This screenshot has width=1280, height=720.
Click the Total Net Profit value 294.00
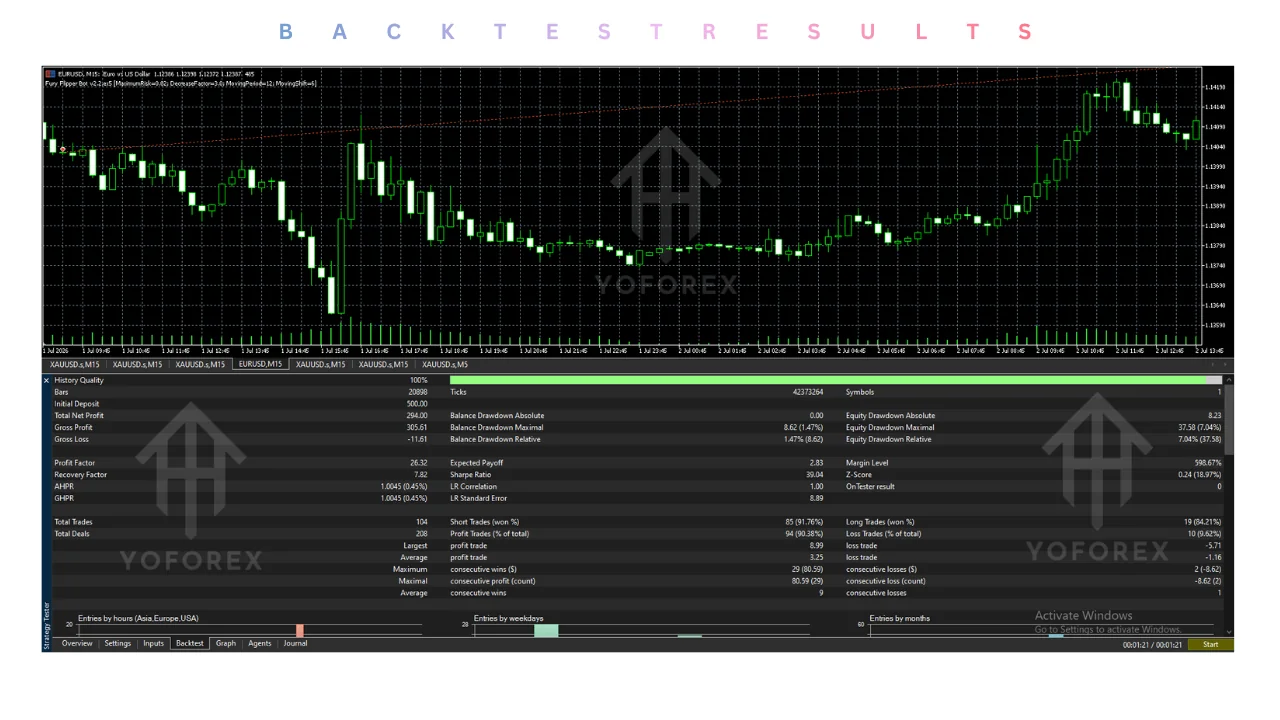417,416
